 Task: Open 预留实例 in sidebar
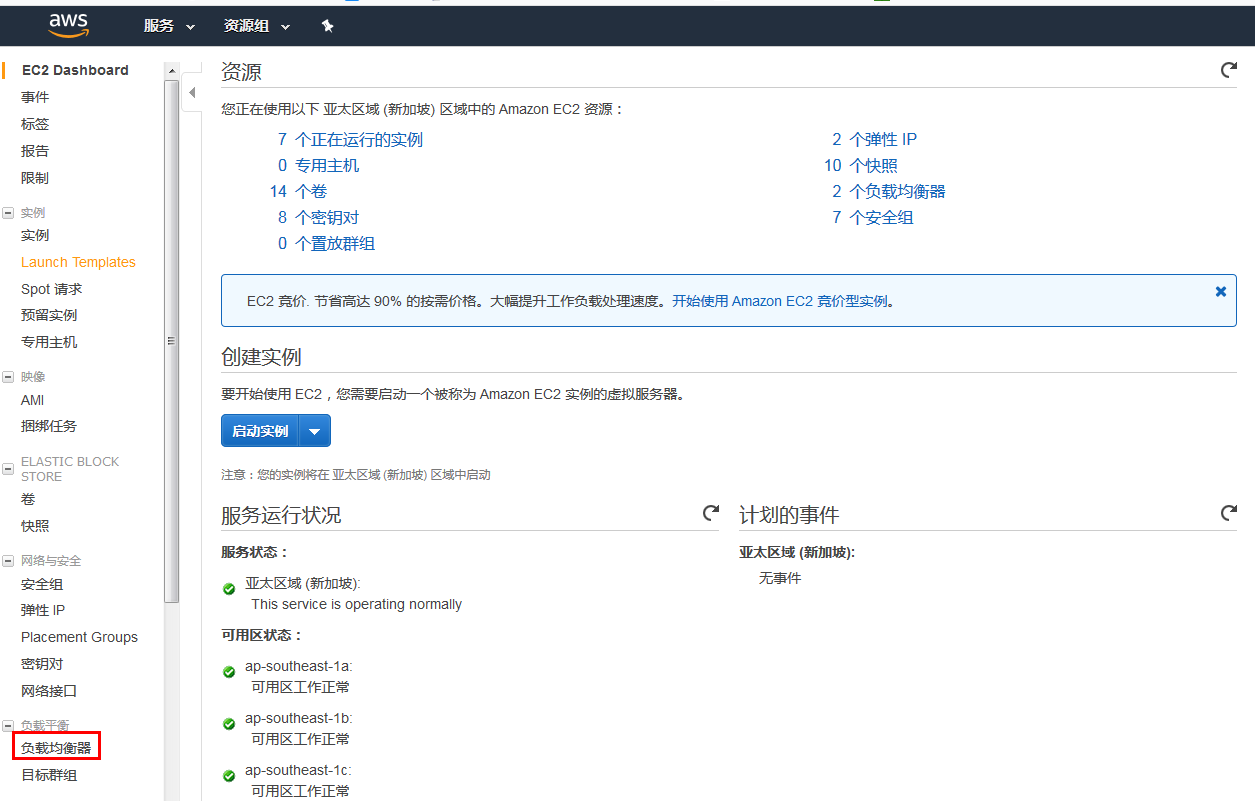coord(49,315)
